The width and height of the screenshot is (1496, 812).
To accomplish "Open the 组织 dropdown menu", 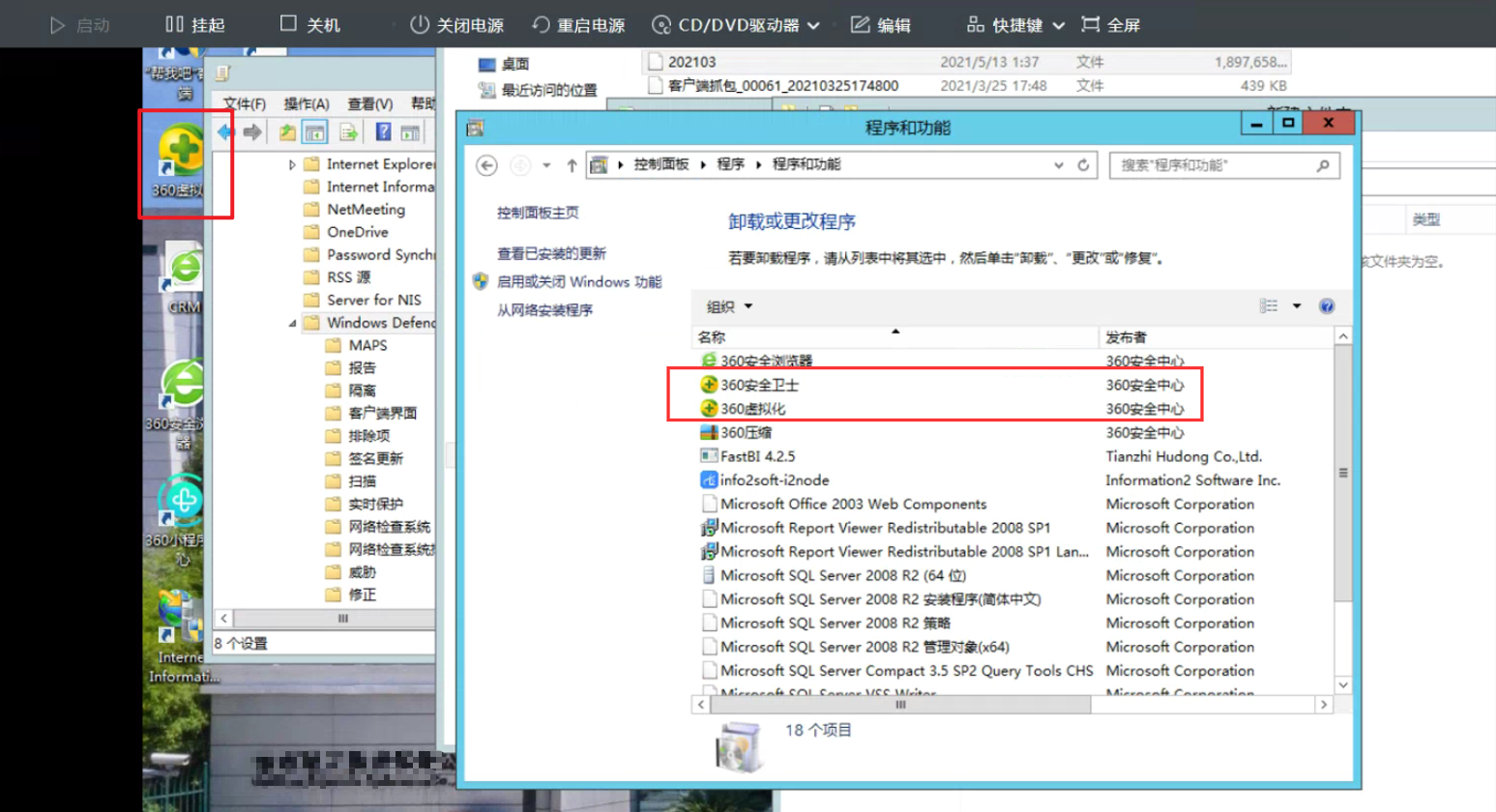I will (x=729, y=306).
